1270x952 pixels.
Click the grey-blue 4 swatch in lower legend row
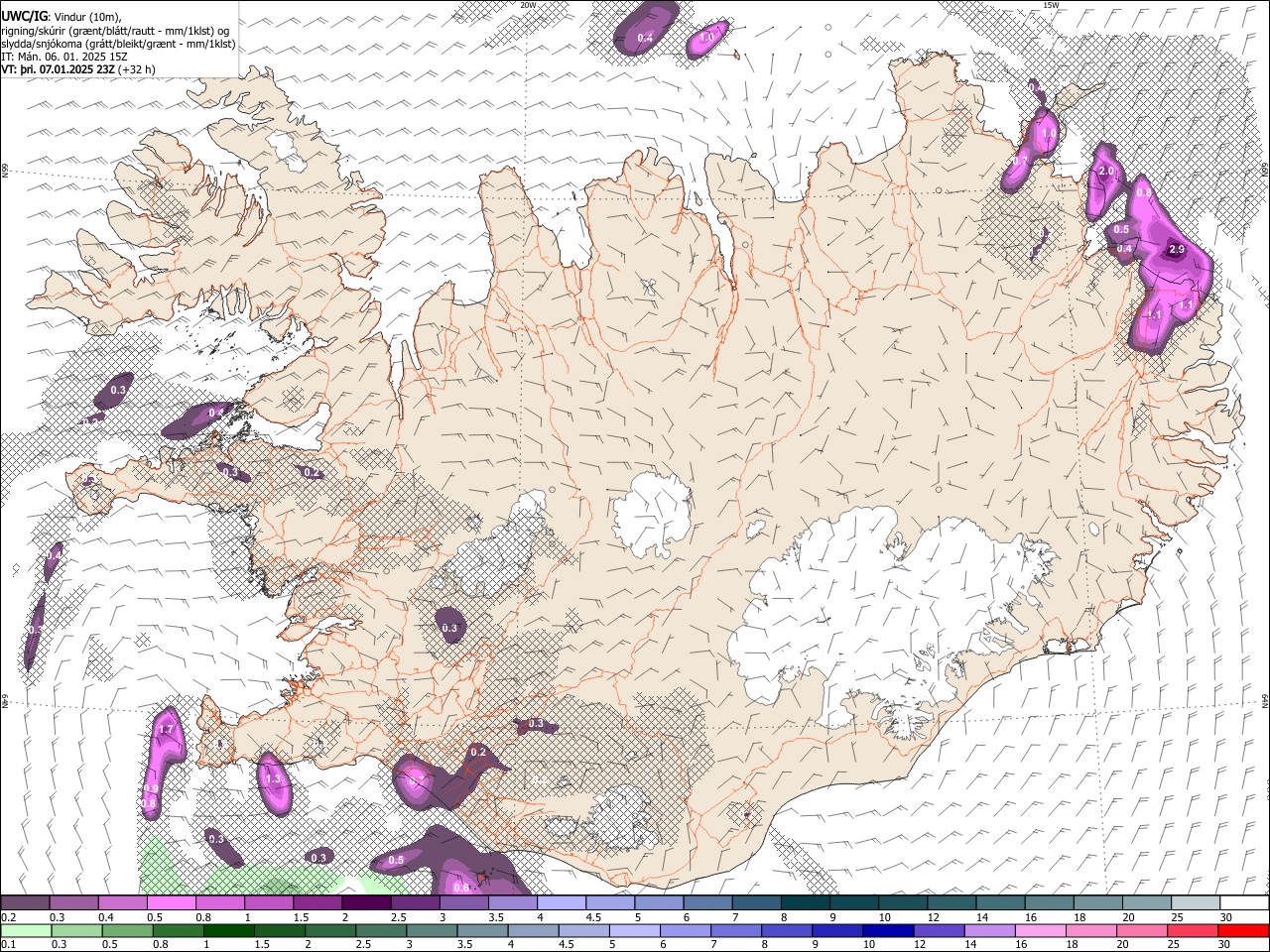tap(532, 931)
